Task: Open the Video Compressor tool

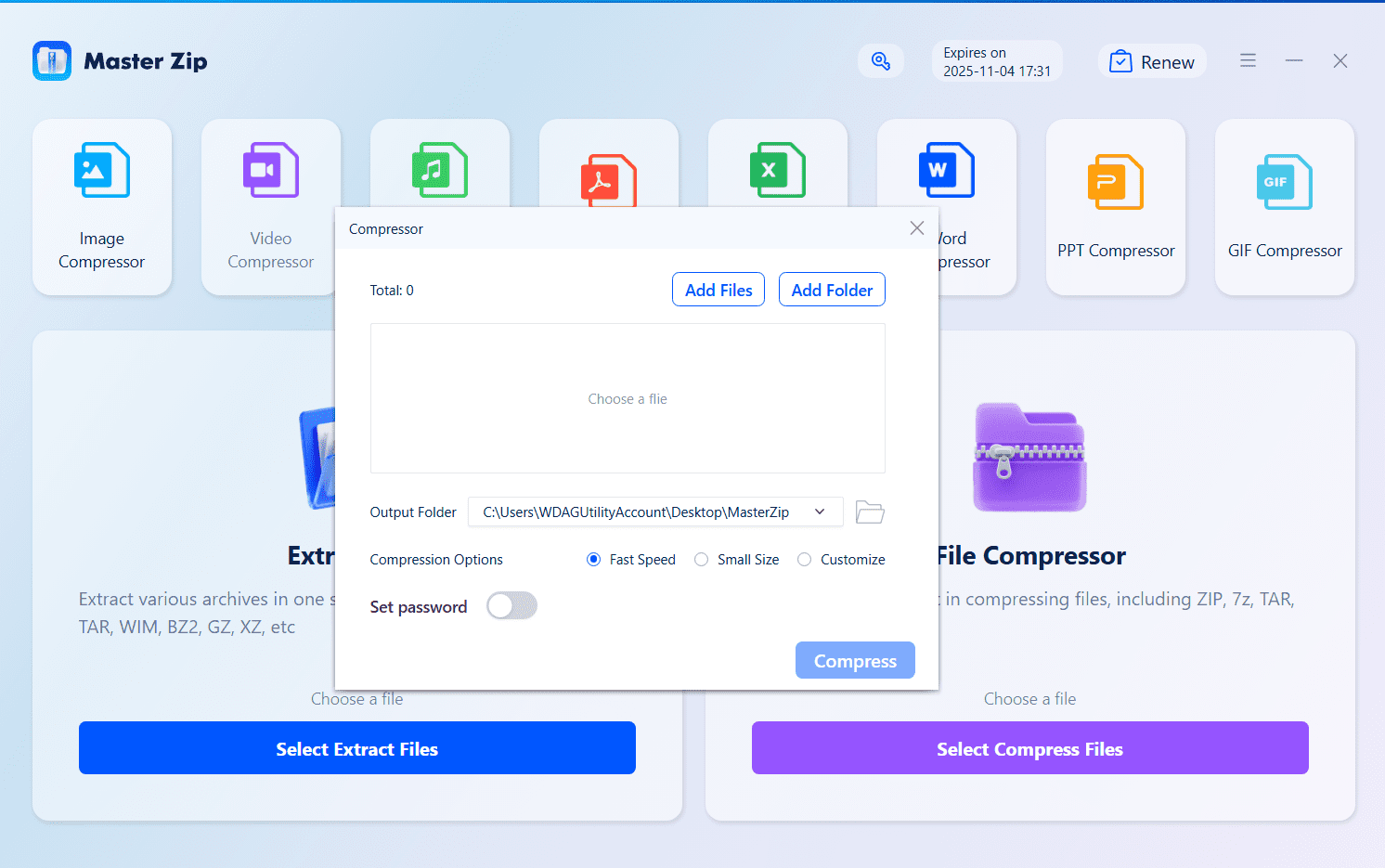Action: (x=271, y=207)
